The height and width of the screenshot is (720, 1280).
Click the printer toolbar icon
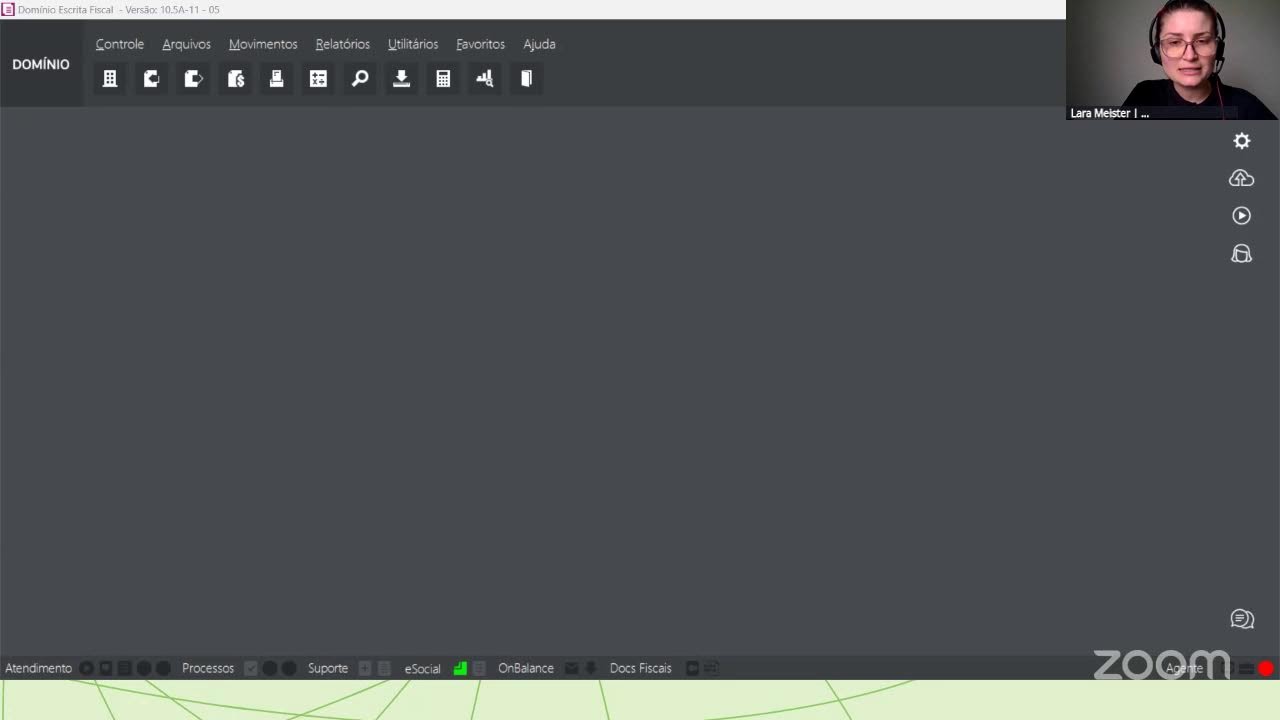(277, 78)
